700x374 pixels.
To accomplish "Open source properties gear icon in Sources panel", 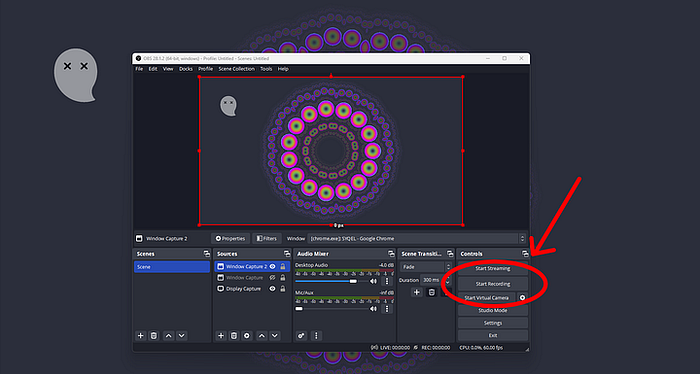I will 247,336.
